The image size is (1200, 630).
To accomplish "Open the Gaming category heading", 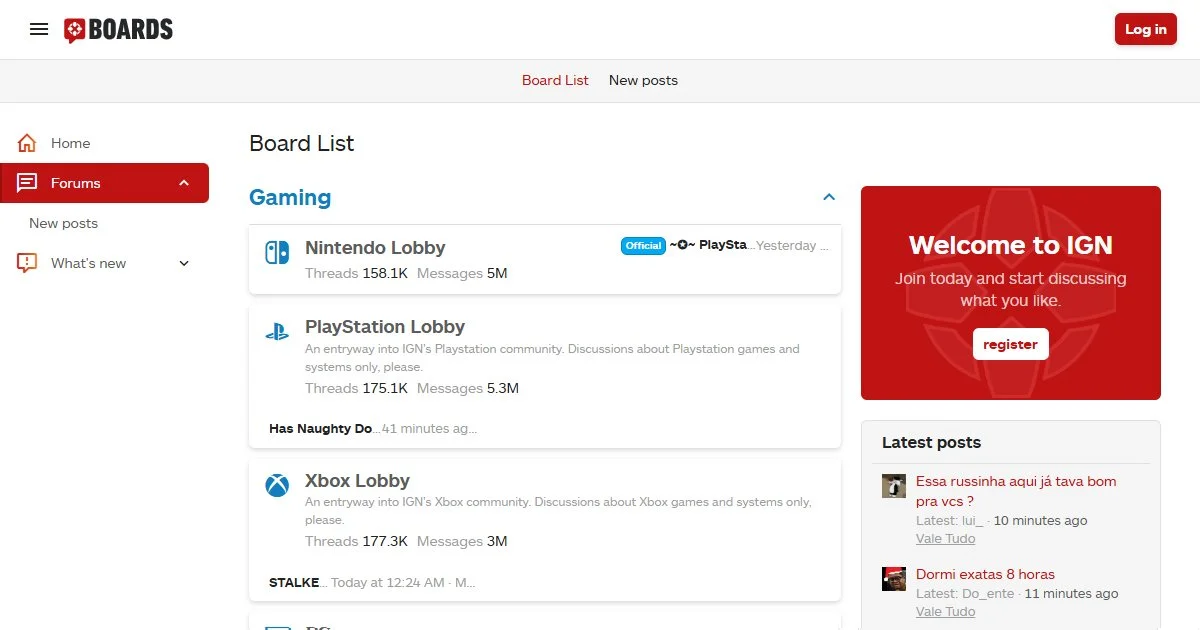I will (x=290, y=197).
